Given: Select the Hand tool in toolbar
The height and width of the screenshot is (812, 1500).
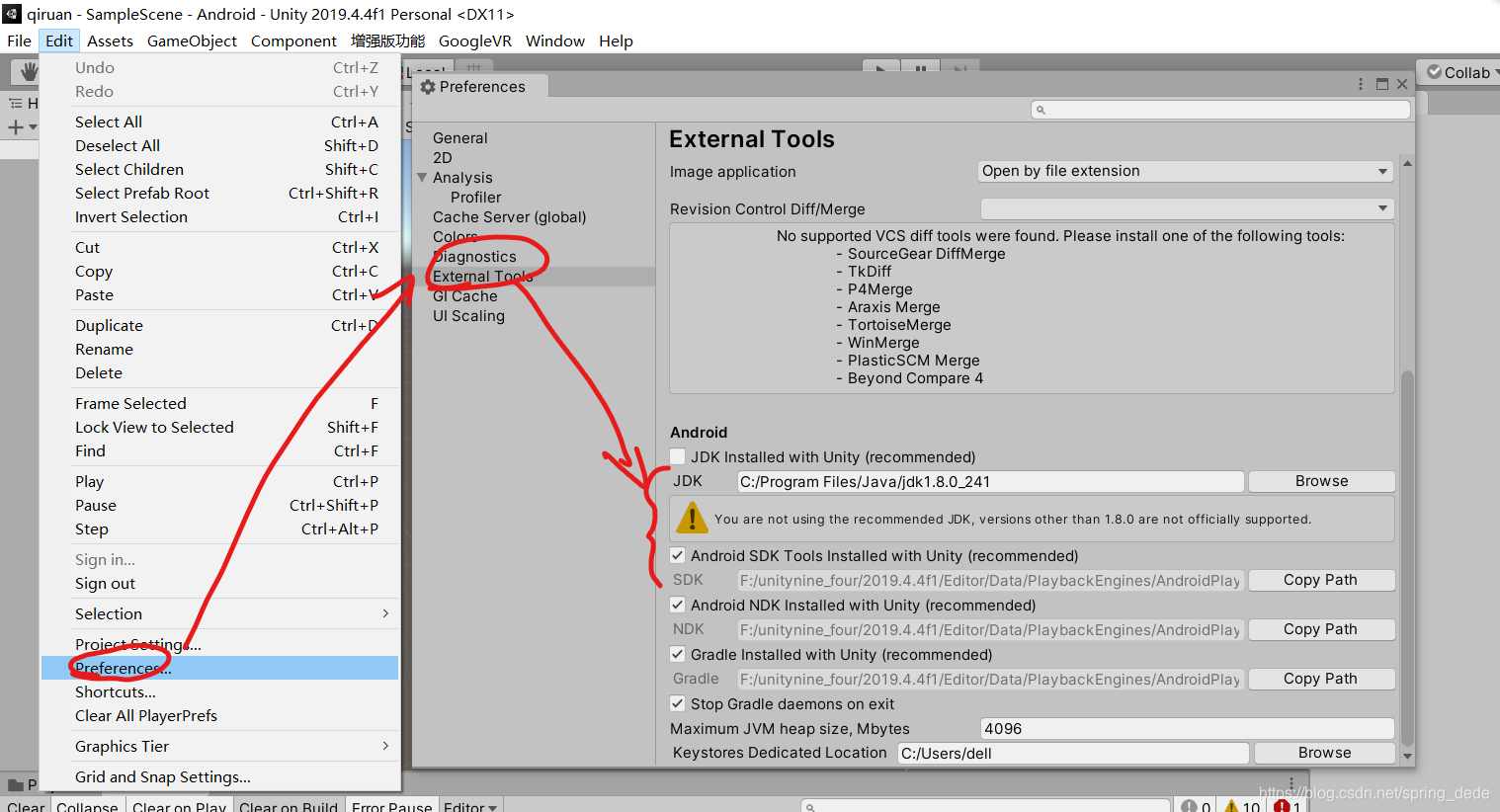Looking at the screenshot, I should 28,71.
